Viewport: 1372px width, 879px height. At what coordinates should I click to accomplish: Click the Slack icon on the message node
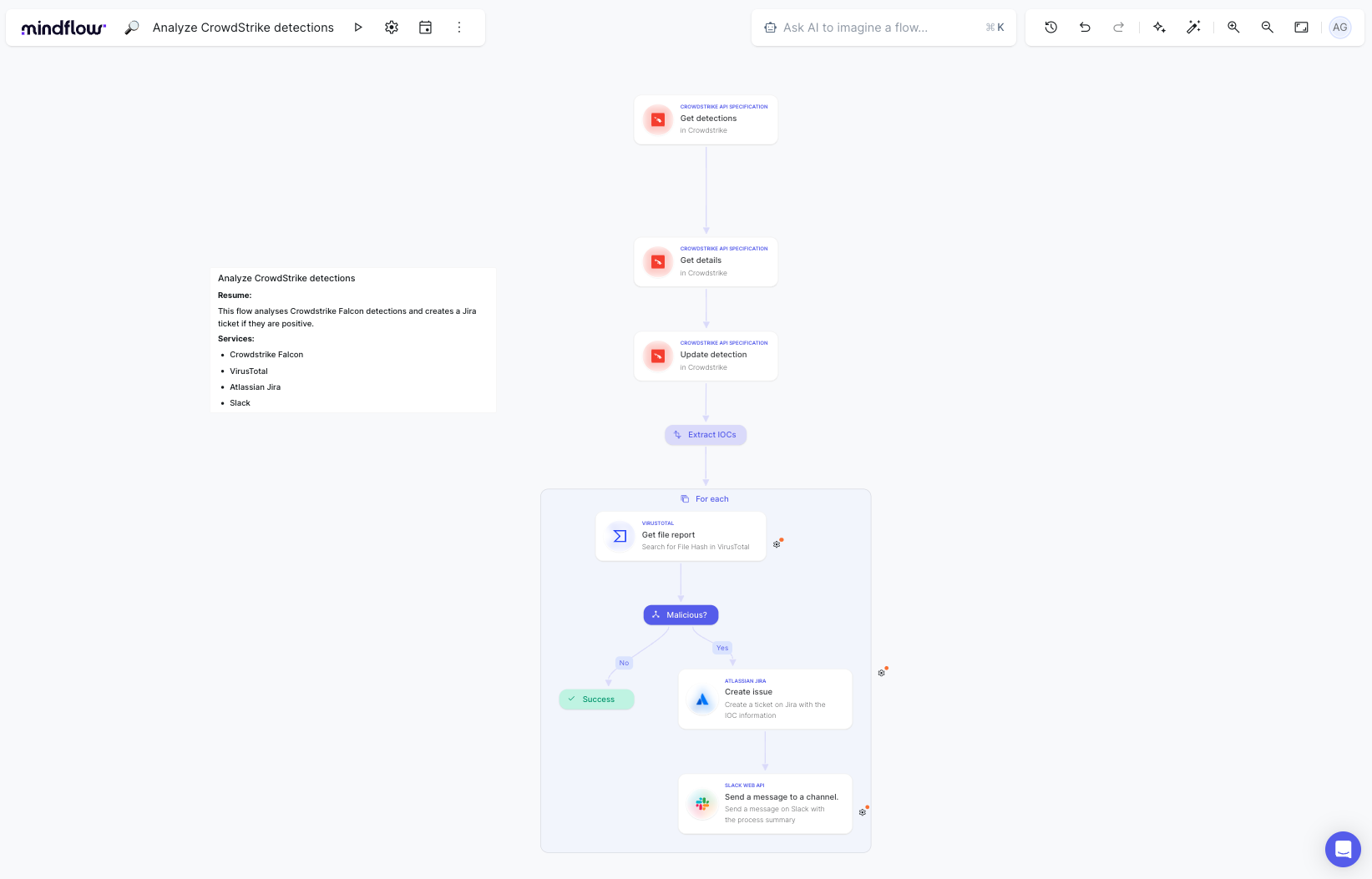click(702, 804)
